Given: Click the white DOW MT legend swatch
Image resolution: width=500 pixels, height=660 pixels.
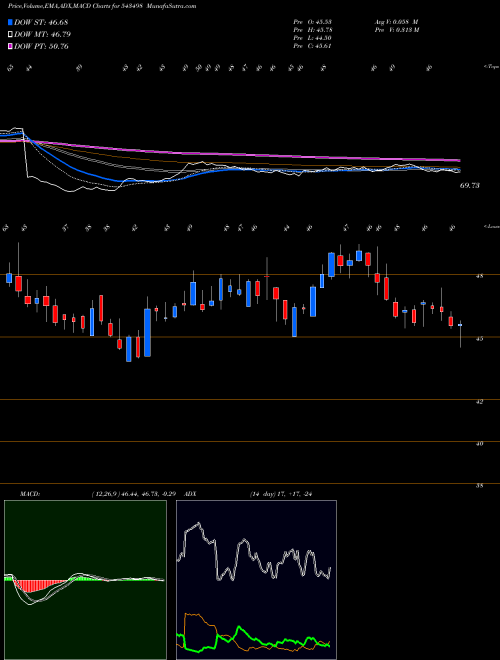Looking at the screenshot, I should point(11,35).
